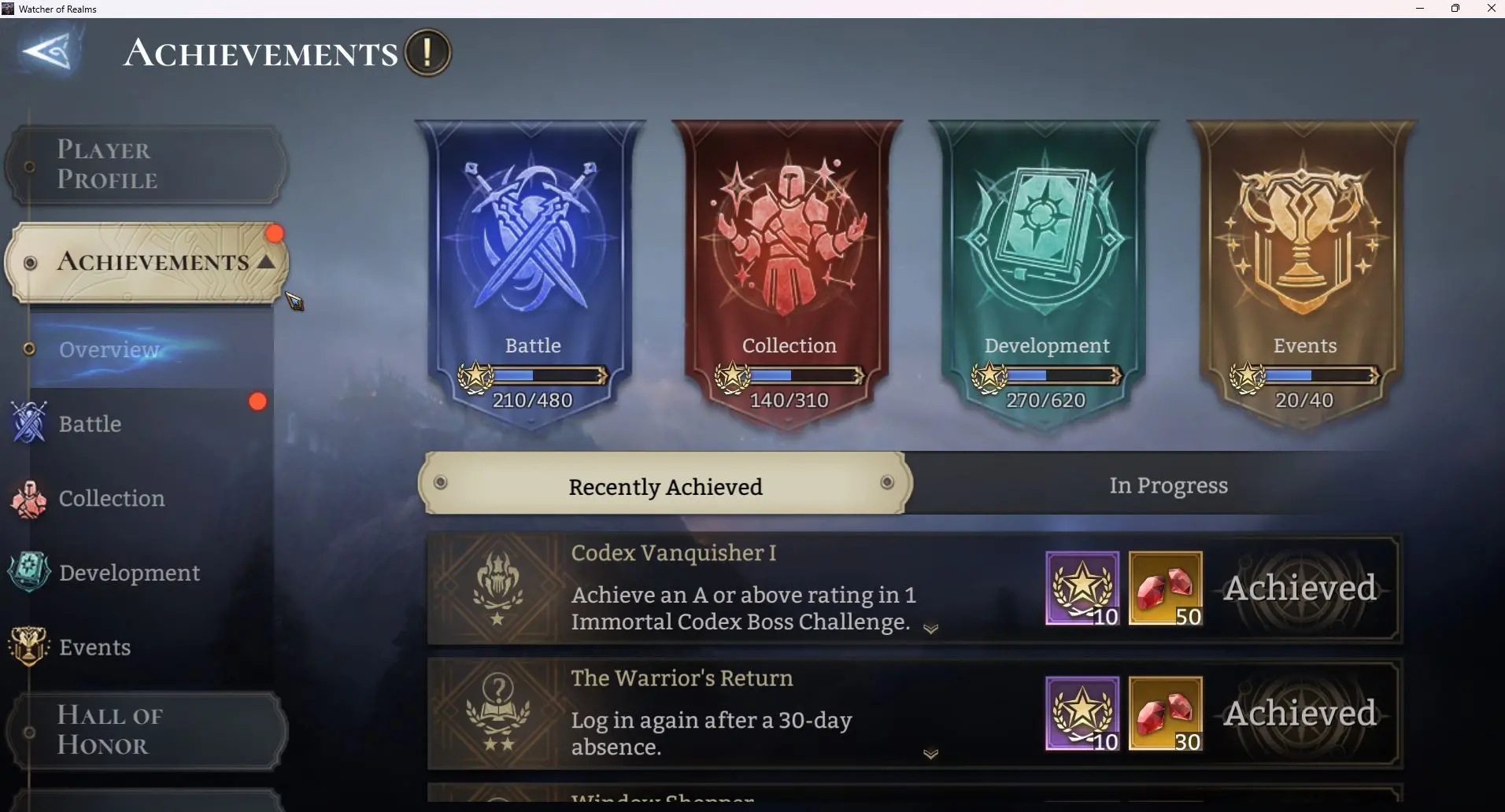Expand Codex Vanquisher I description chevron
Screen dimensions: 1505x812
pyautogui.click(x=930, y=629)
